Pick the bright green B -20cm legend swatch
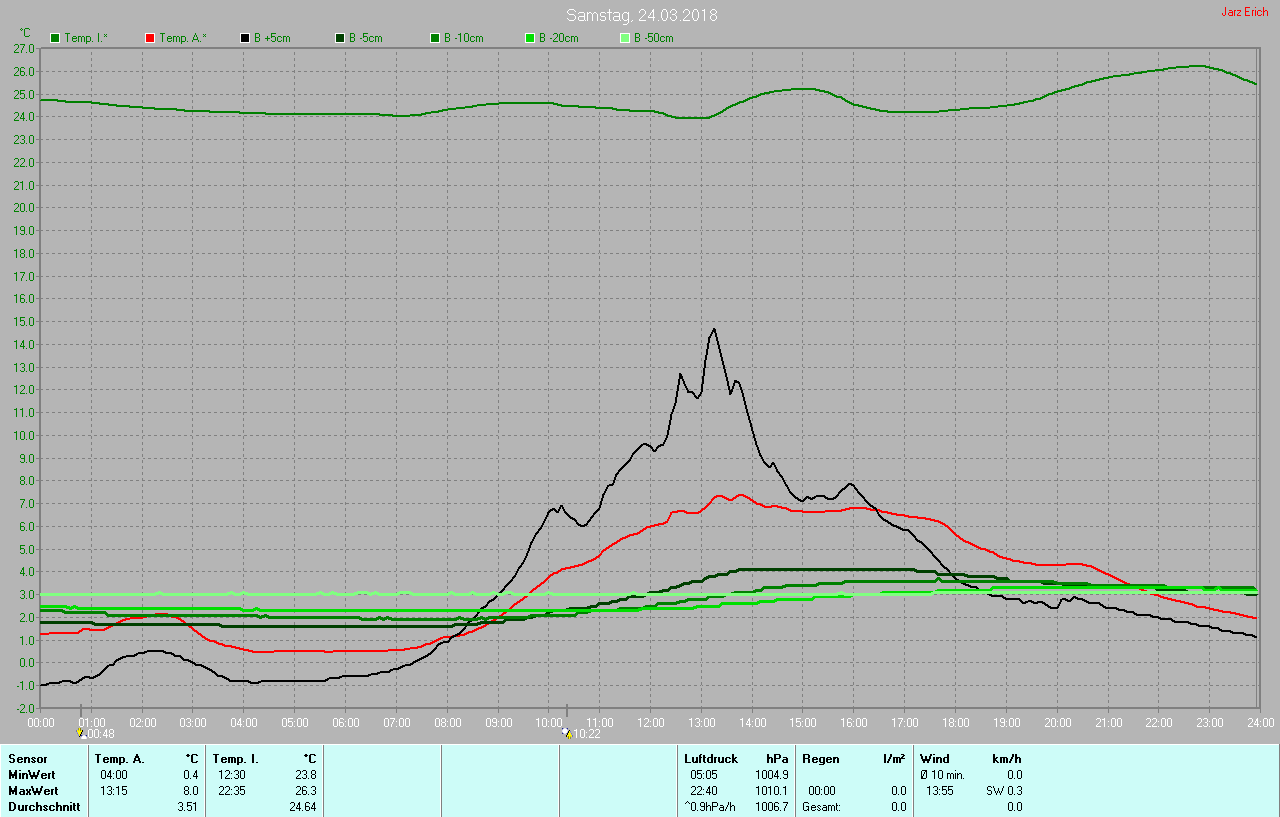The width and height of the screenshot is (1280, 817). [530, 38]
